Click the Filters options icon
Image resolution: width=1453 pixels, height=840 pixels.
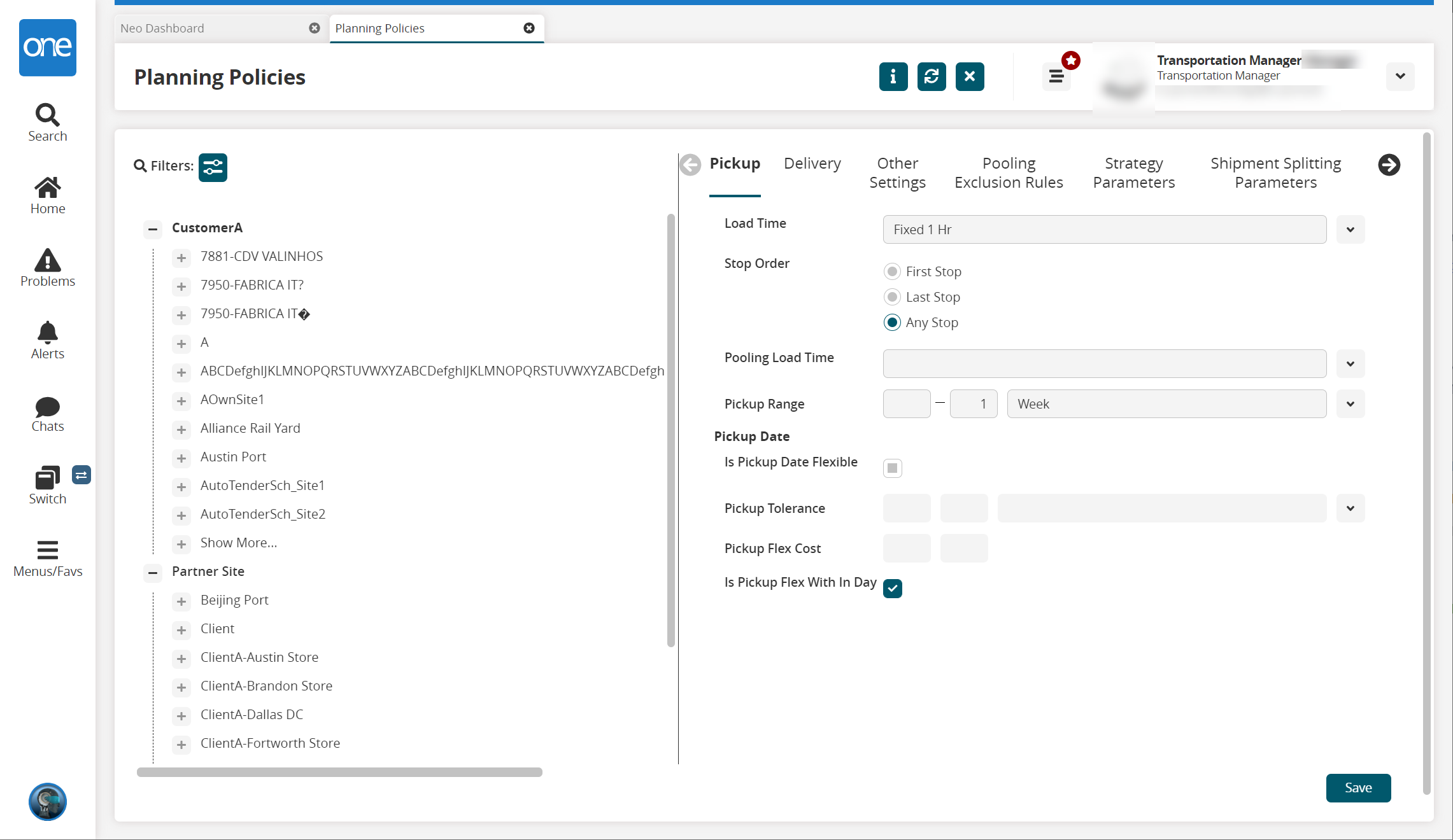(x=213, y=167)
